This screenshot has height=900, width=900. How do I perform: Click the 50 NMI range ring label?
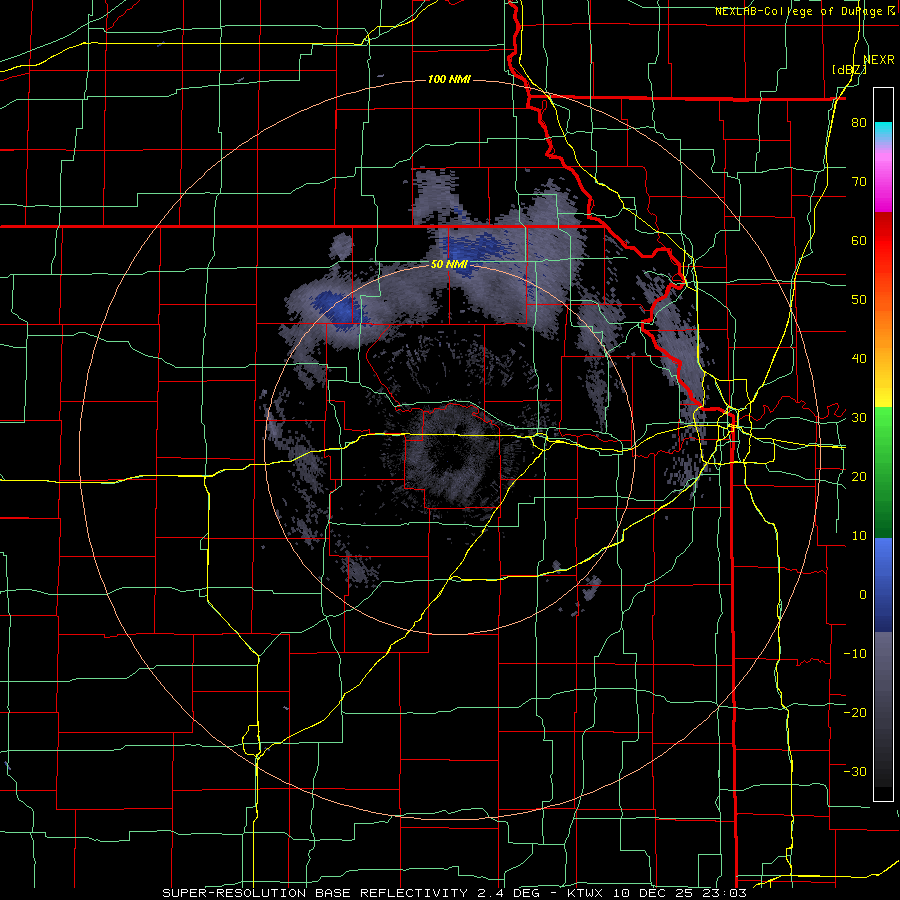coord(449,265)
